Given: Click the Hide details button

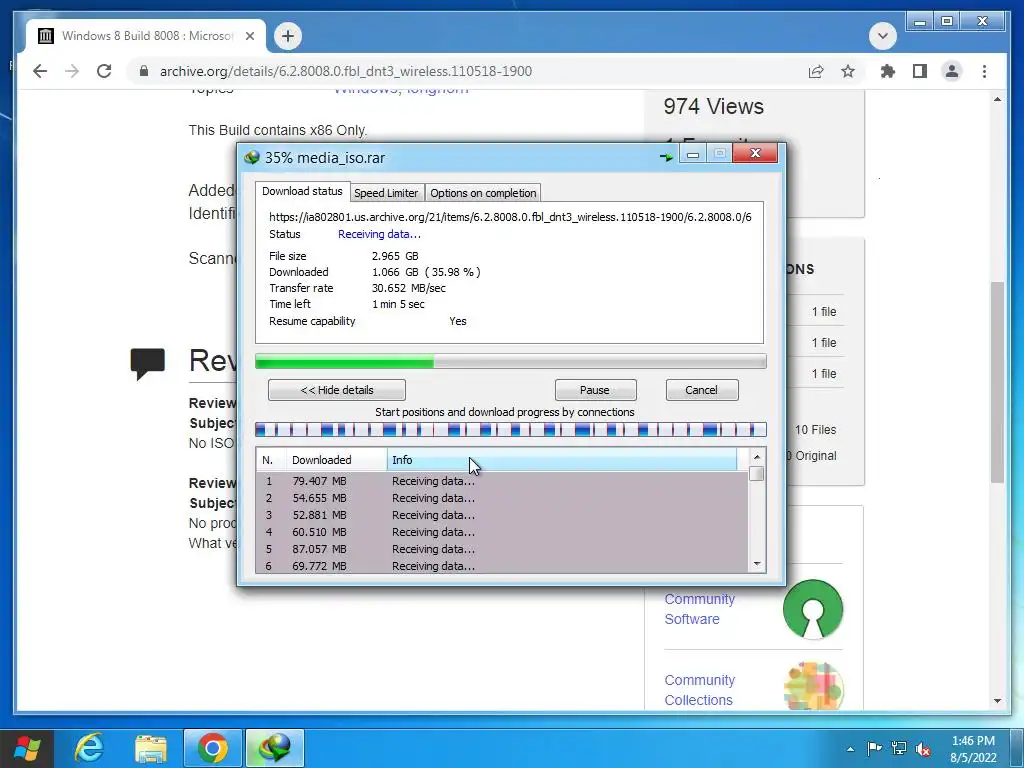Looking at the screenshot, I should click(x=337, y=390).
